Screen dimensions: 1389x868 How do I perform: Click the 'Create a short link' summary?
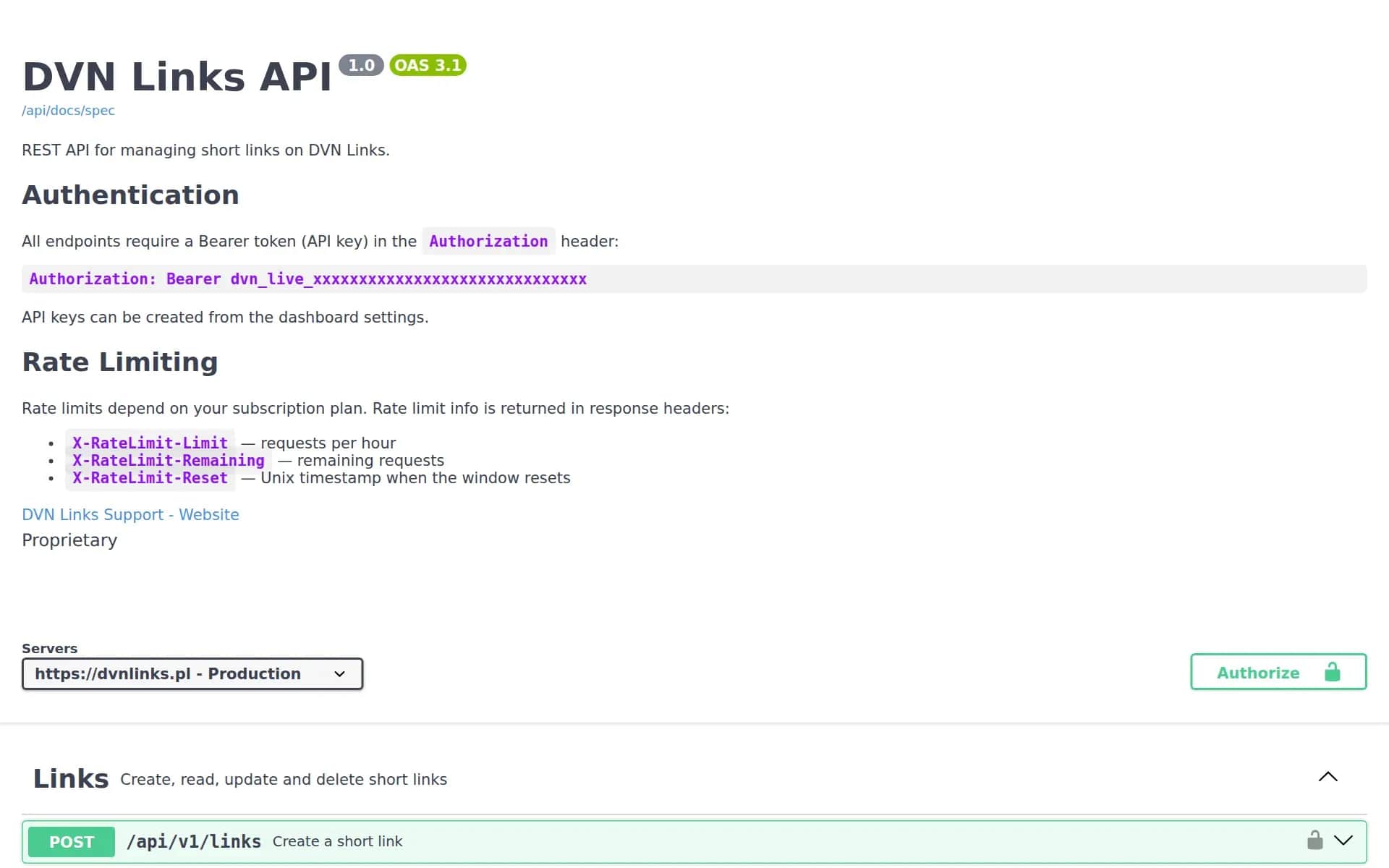[x=337, y=841]
